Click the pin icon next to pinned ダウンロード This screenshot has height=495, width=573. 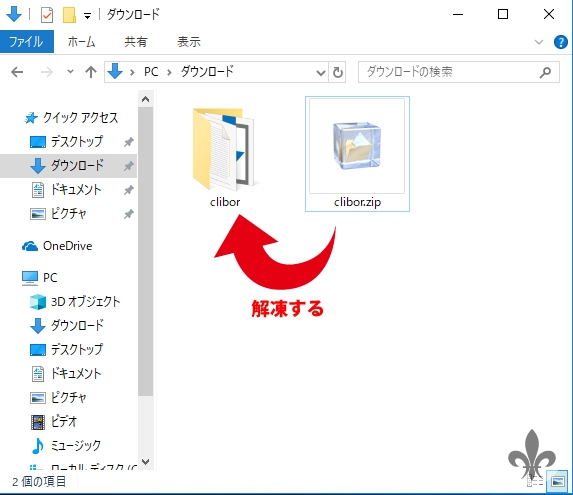pos(128,166)
